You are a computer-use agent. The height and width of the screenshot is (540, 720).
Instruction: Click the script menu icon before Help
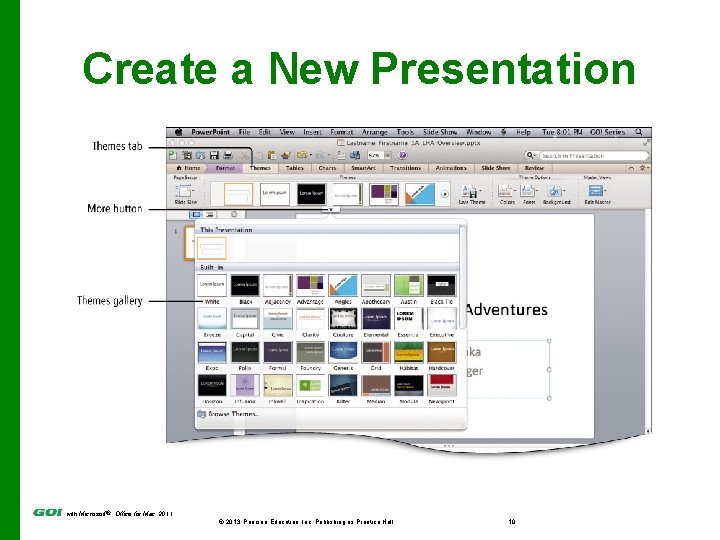pos(504,132)
